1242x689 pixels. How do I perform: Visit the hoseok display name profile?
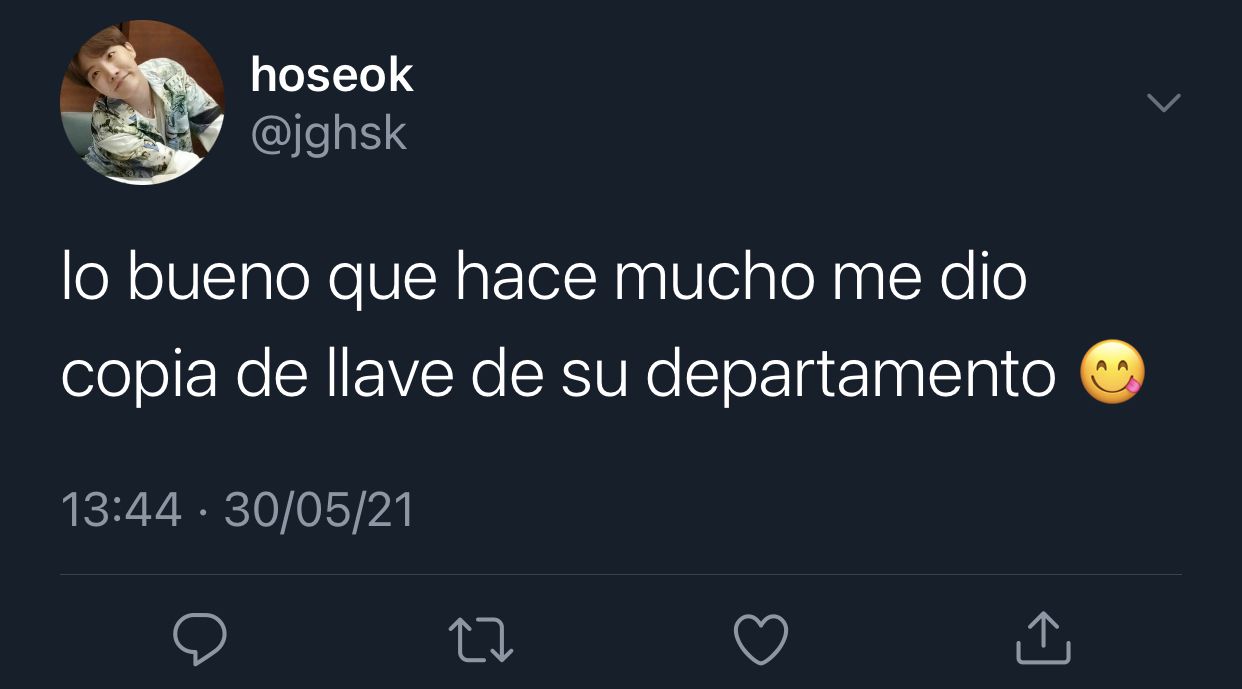click(x=332, y=75)
